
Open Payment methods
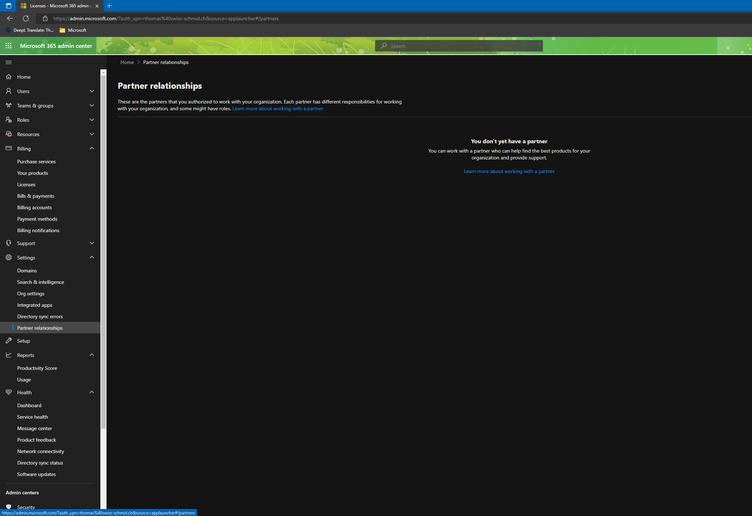tap(37, 219)
